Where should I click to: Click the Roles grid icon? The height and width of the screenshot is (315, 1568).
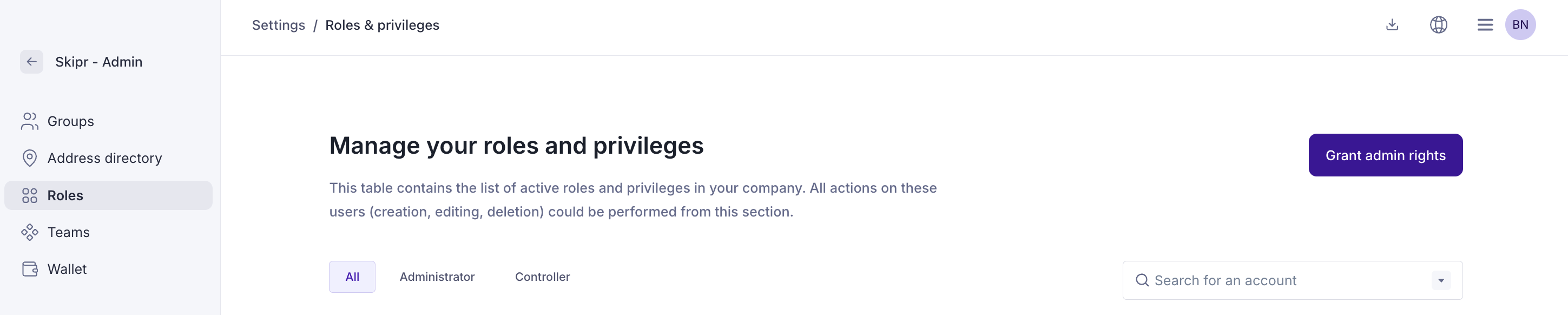point(29,195)
